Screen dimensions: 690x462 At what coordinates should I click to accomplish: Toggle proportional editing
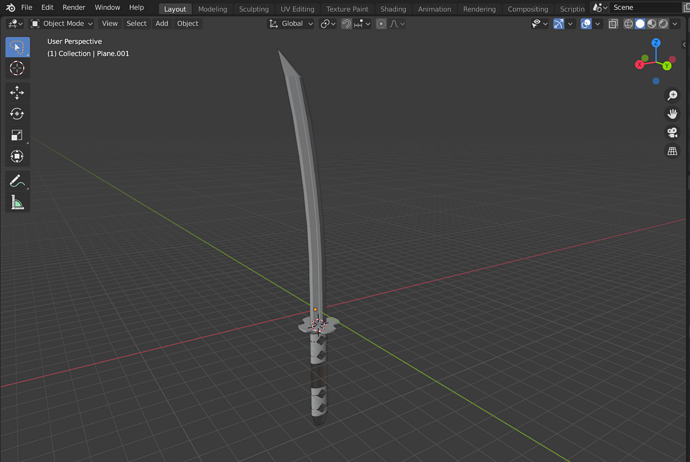381,24
